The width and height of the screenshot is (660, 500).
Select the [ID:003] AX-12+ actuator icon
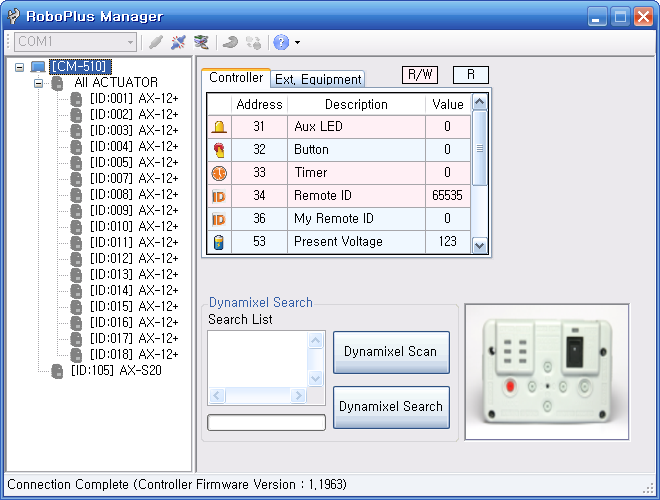76,131
